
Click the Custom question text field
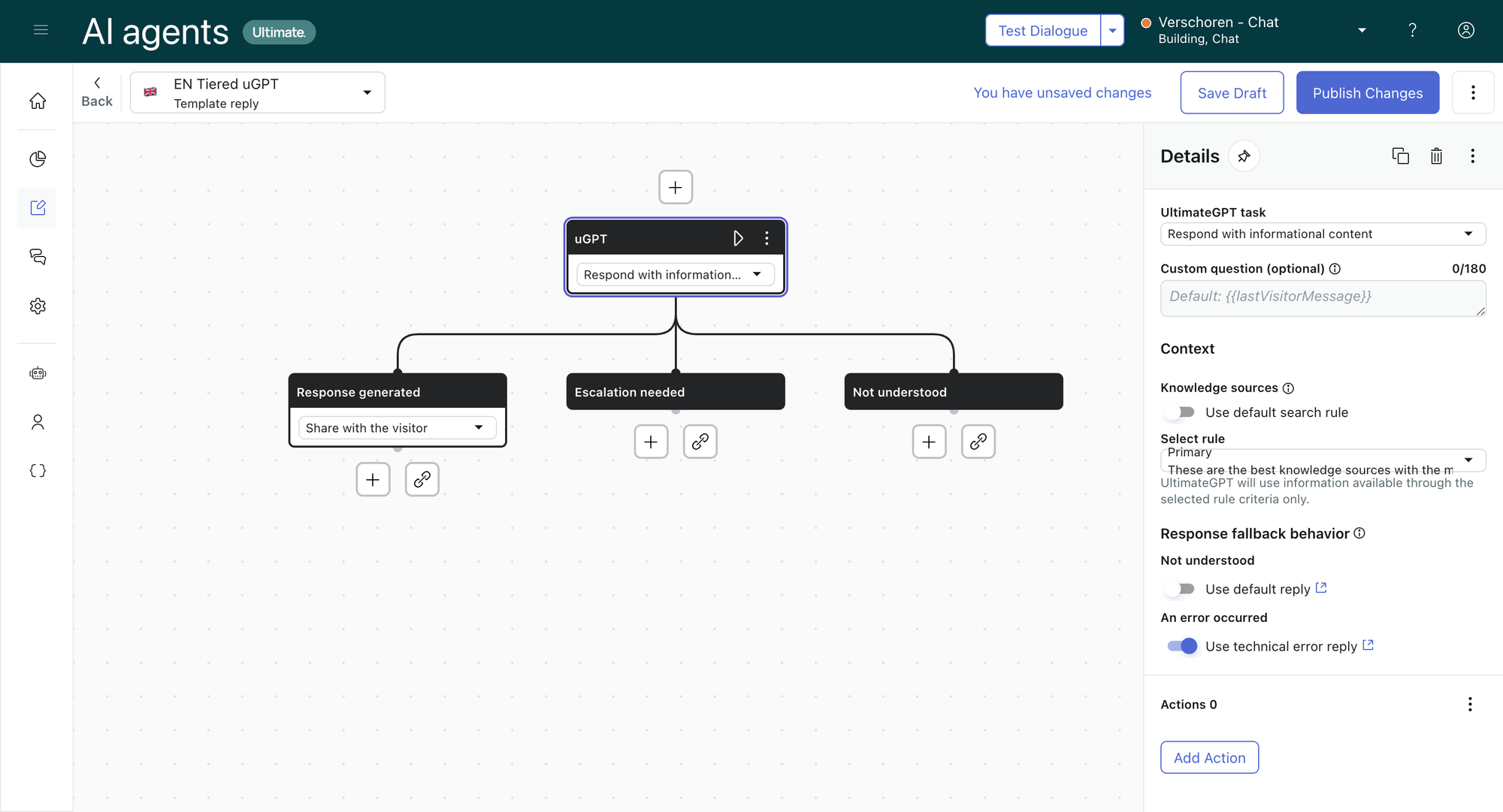1322,298
